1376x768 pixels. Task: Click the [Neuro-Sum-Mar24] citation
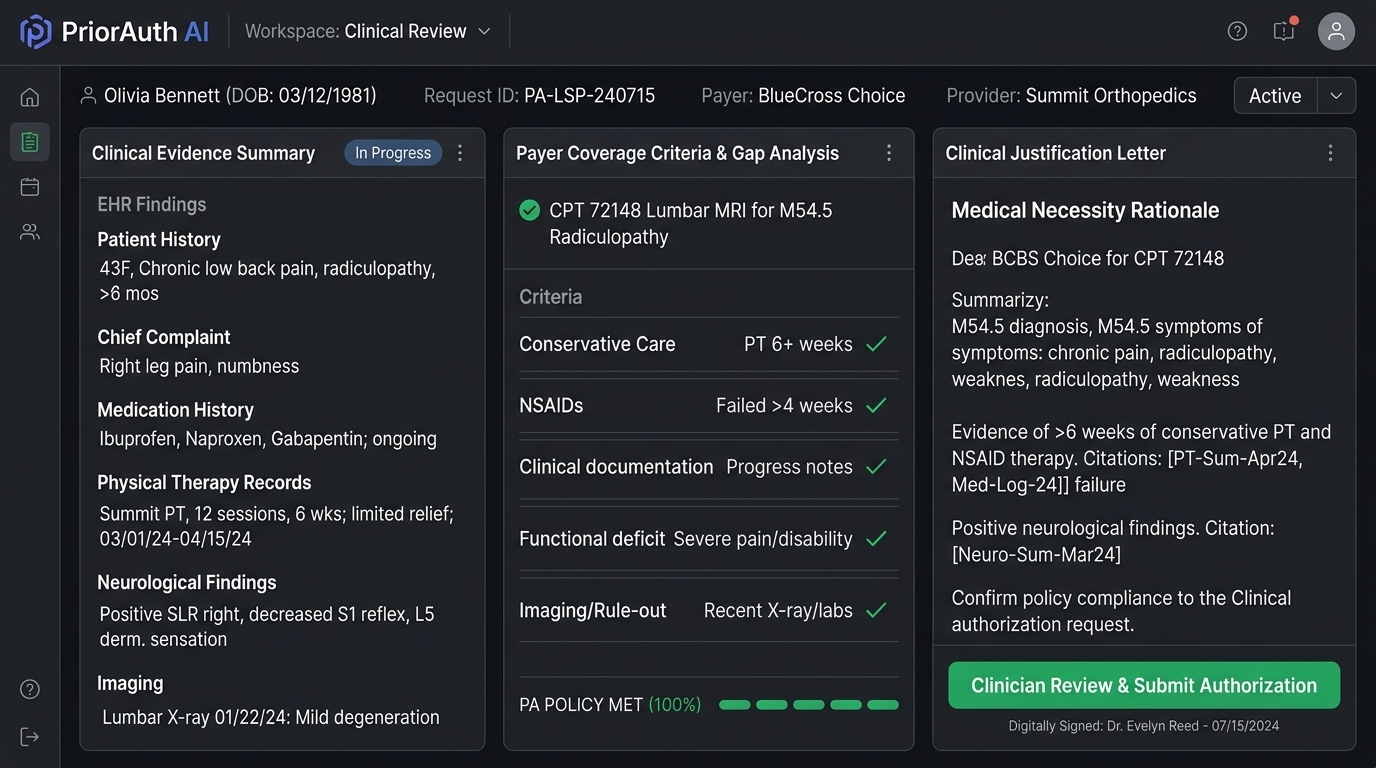coord(1036,554)
